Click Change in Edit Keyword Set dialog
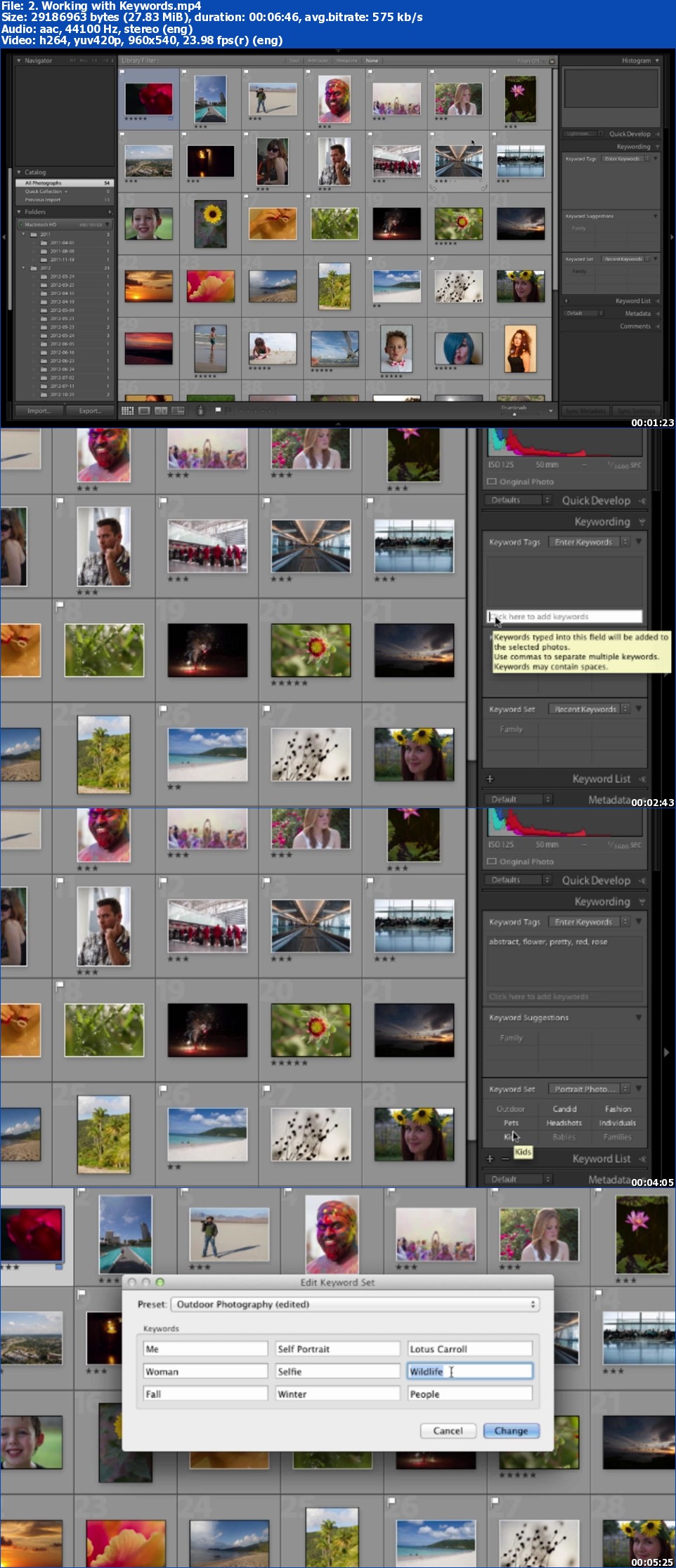Image resolution: width=676 pixels, height=1568 pixels. click(511, 1430)
